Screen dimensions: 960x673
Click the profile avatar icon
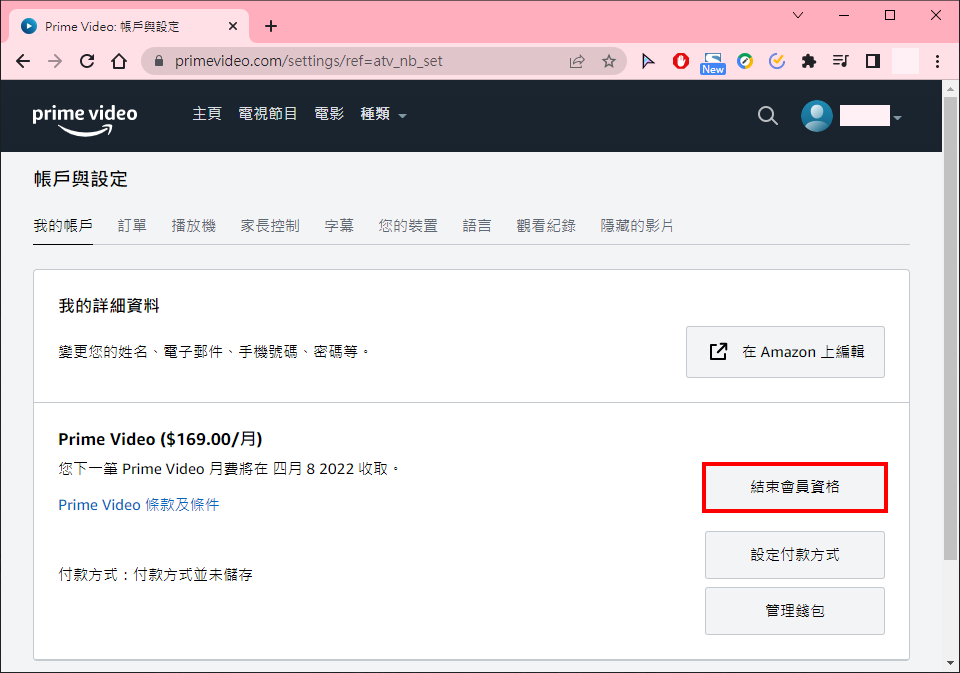pyautogui.click(x=817, y=116)
